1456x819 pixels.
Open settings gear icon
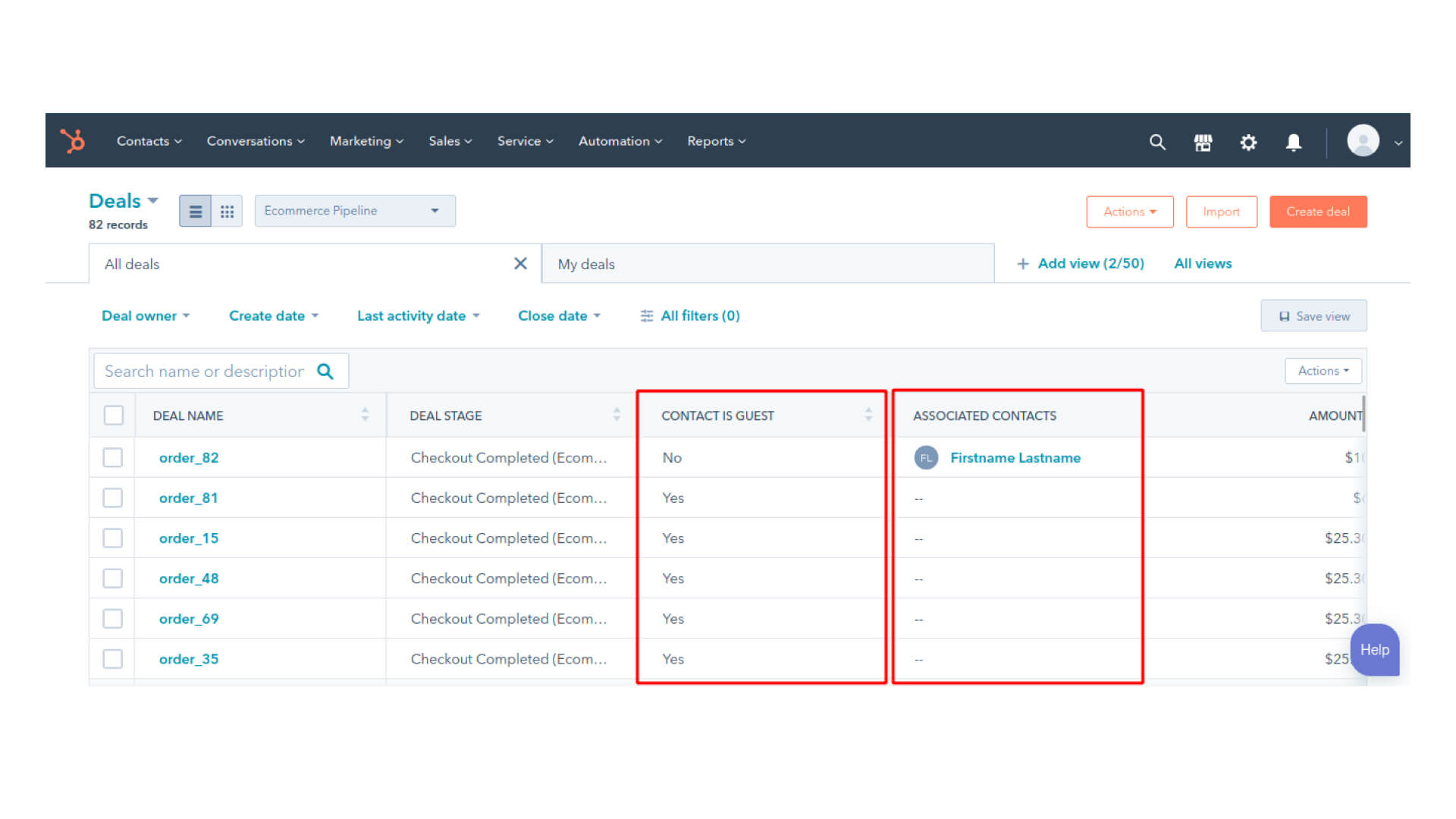coord(1248,142)
